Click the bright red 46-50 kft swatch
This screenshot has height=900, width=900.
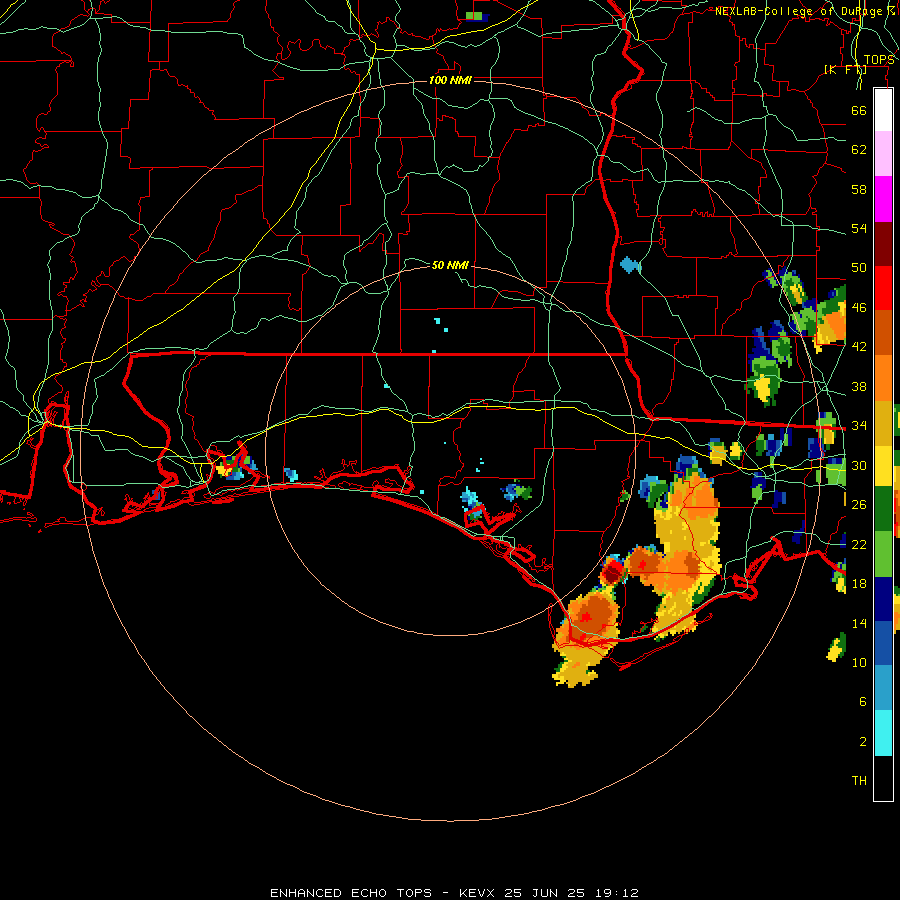coord(883,288)
